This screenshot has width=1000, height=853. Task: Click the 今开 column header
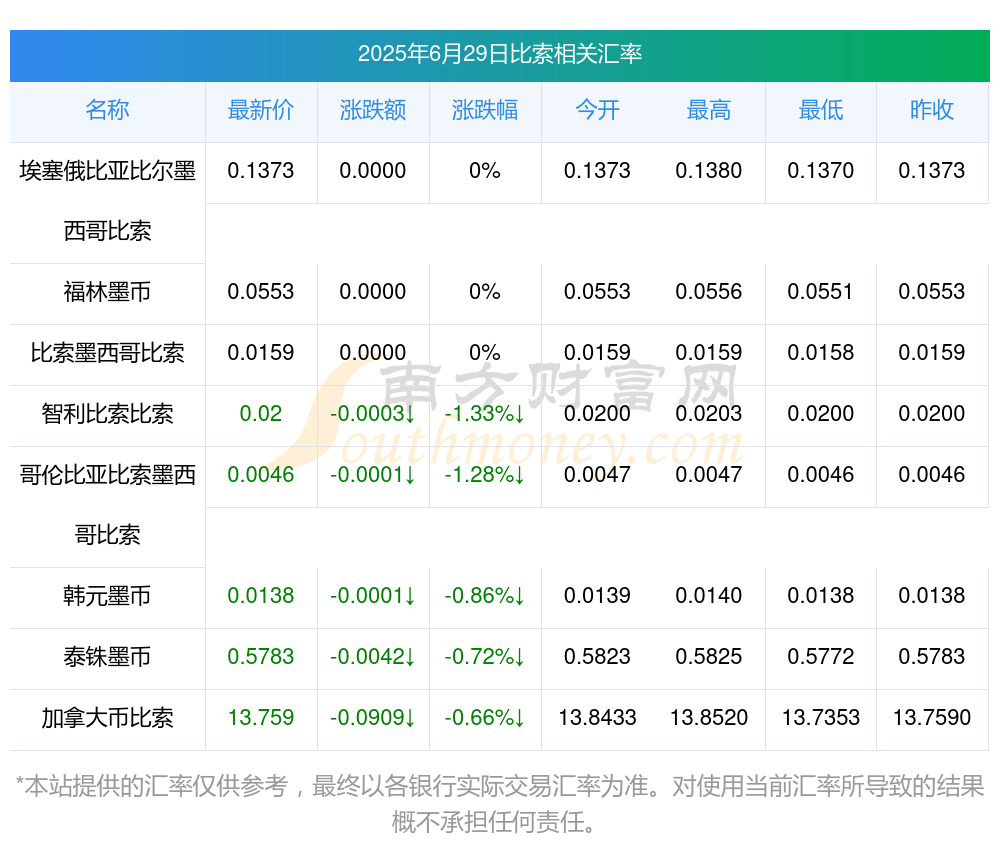click(597, 110)
